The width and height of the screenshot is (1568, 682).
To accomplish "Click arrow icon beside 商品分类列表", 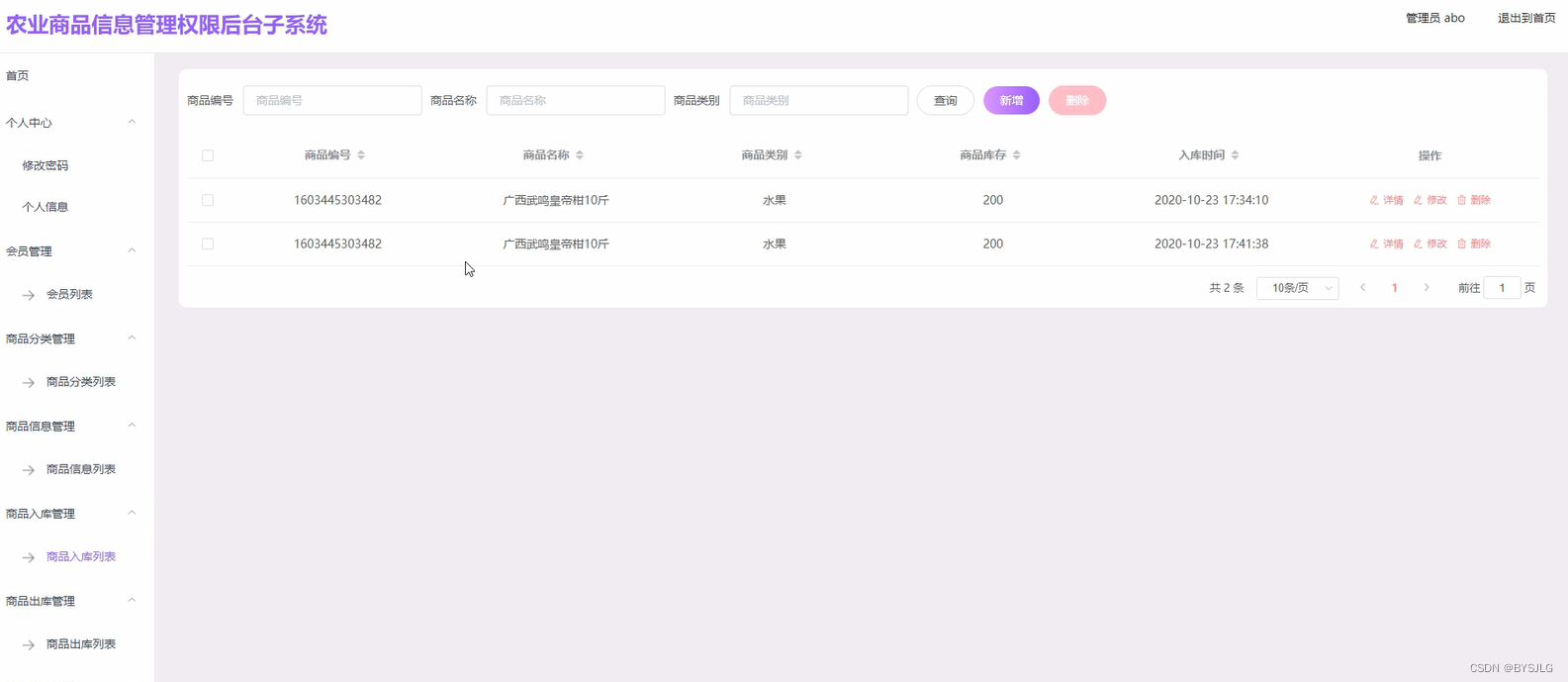I will point(29,382).
